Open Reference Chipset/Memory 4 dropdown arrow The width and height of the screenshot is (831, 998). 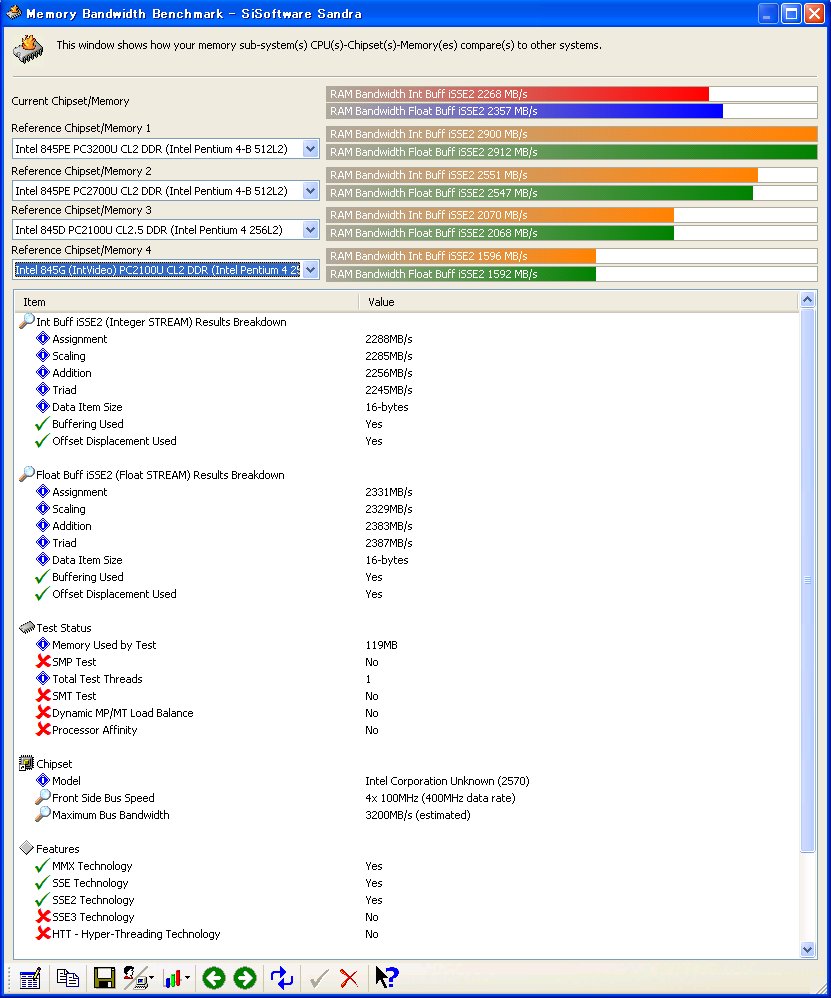(x=310, y=270)
